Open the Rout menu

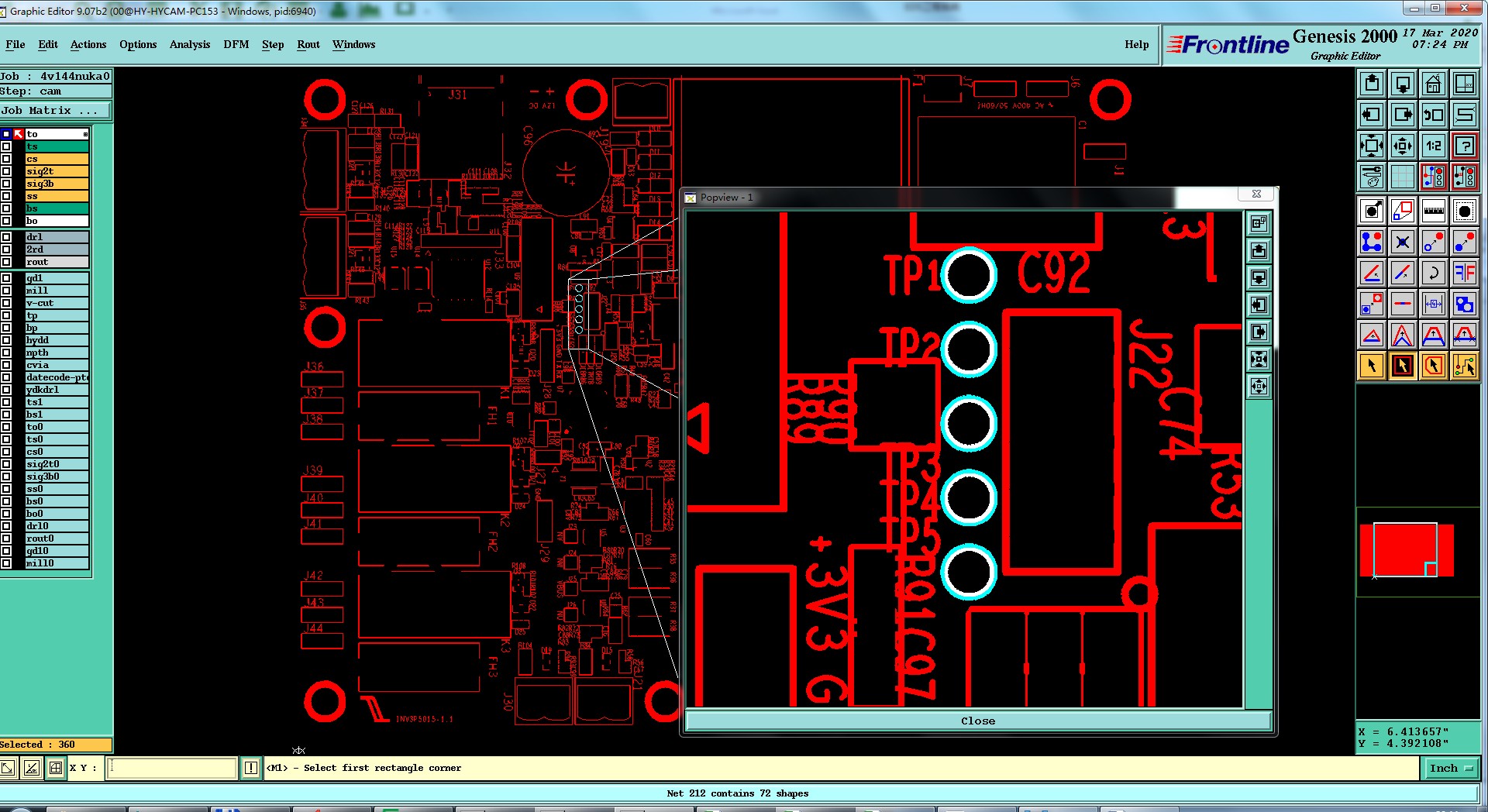pyautogui.click(x=308, y=44)
